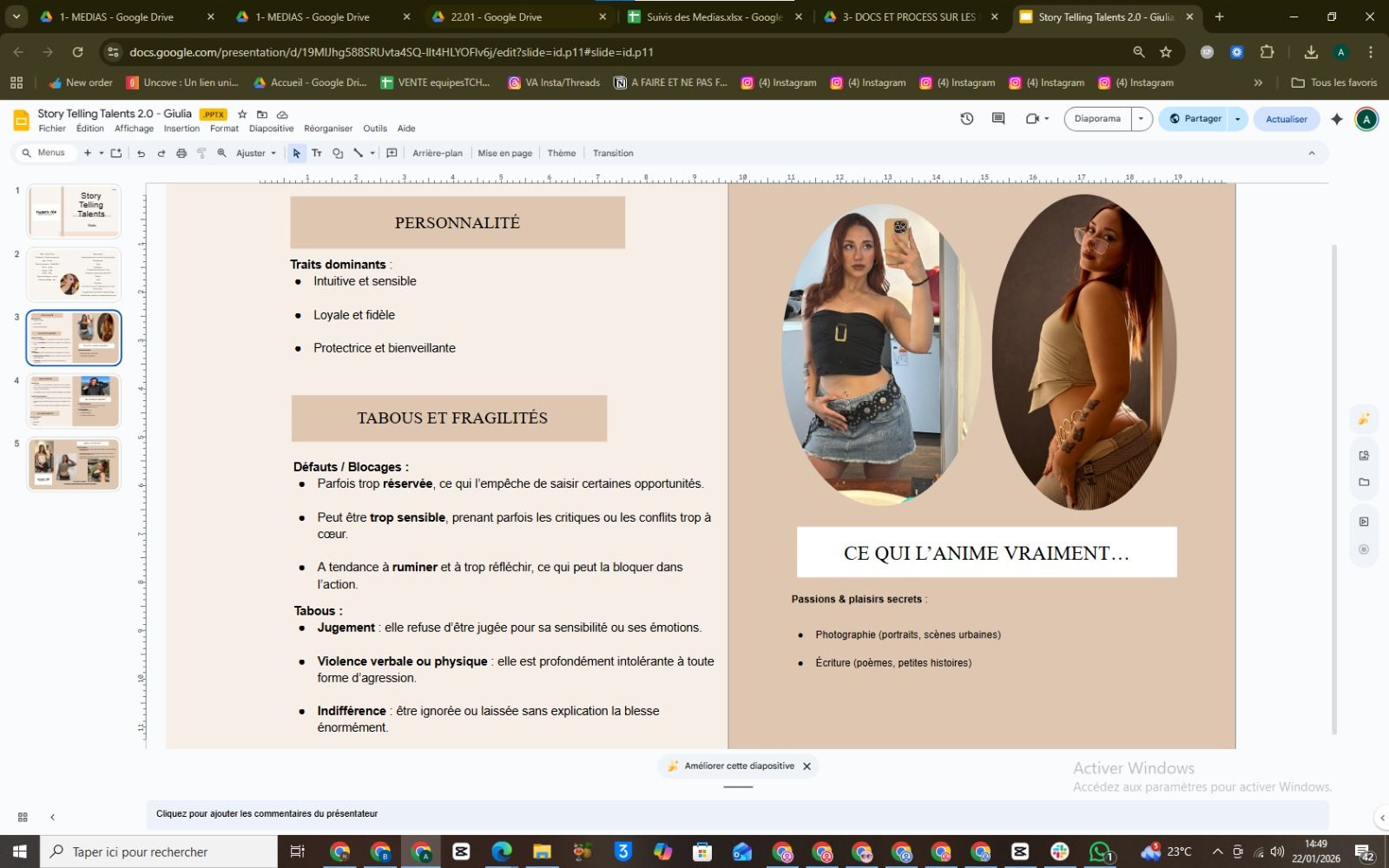Open the Ajuster zoom dropdown
The width and height of the screenshot is (1389, 868).
(x=256, y=154)
